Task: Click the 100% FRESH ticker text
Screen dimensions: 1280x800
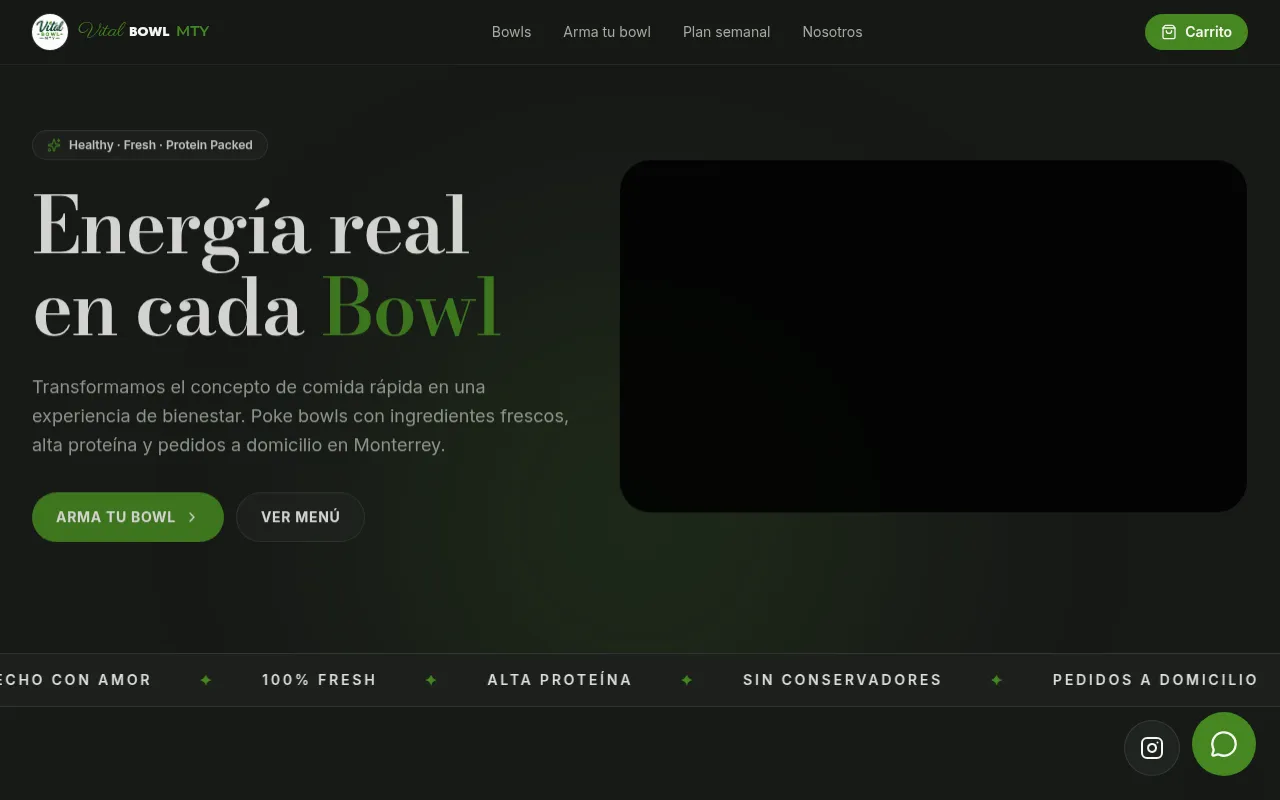Action: (x=319, y=680)
